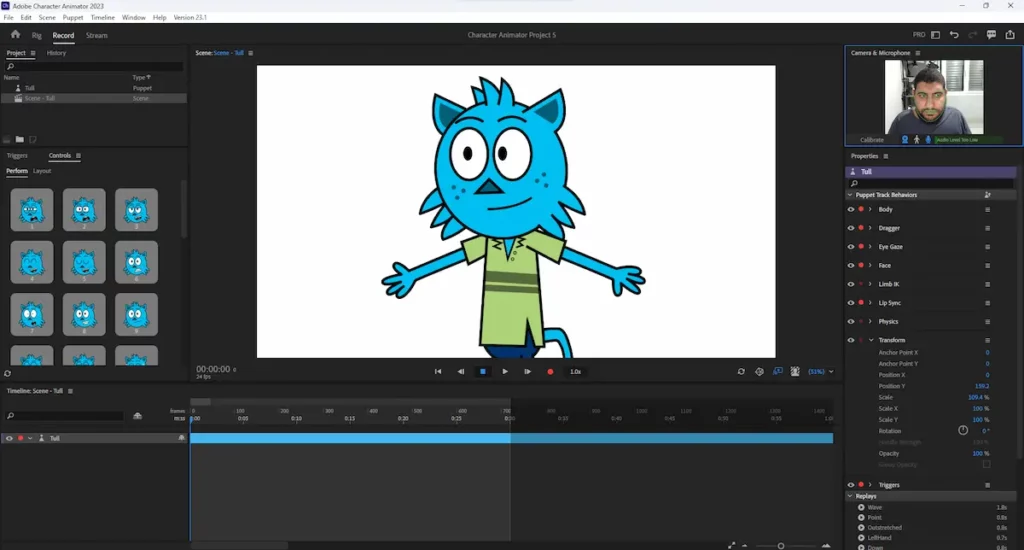Screen dimensions: 1024x550
Task: Open the Puppet menu
Action: (72, 18)
